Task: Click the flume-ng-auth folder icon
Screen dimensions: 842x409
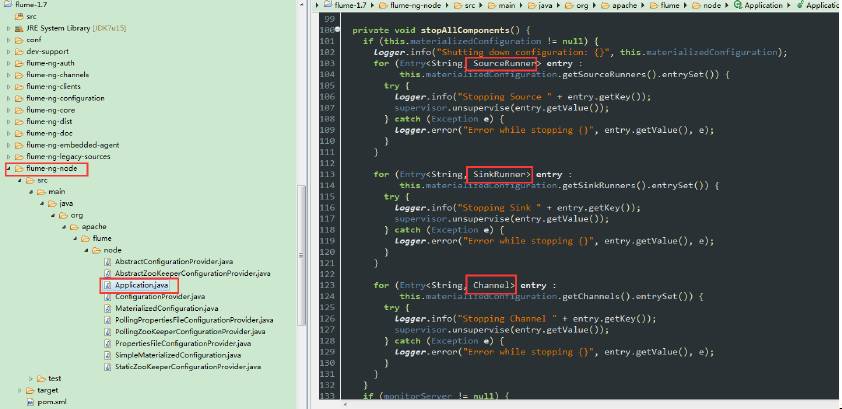Action: 20,63
